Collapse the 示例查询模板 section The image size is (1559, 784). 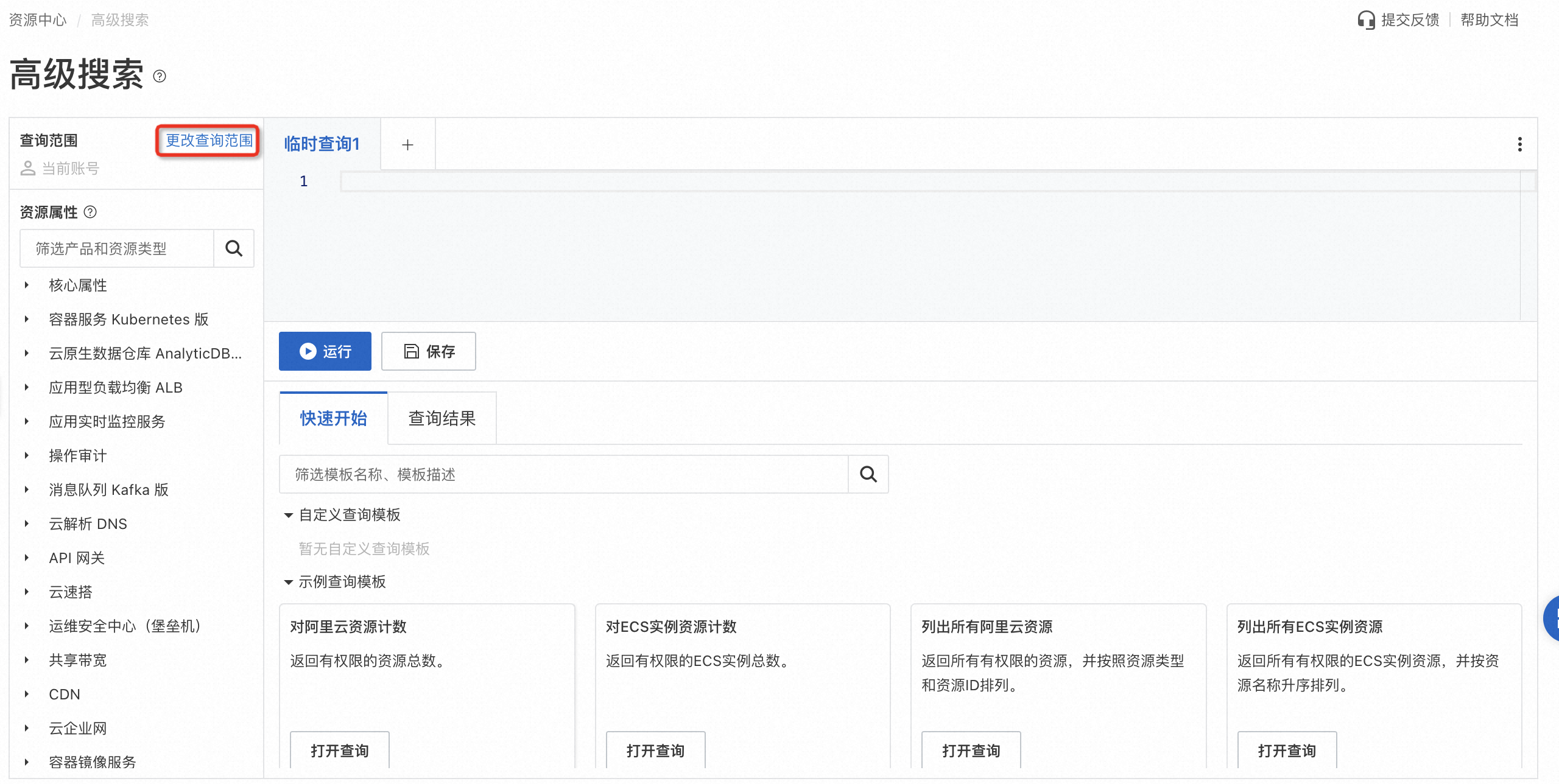click(289, 582)
